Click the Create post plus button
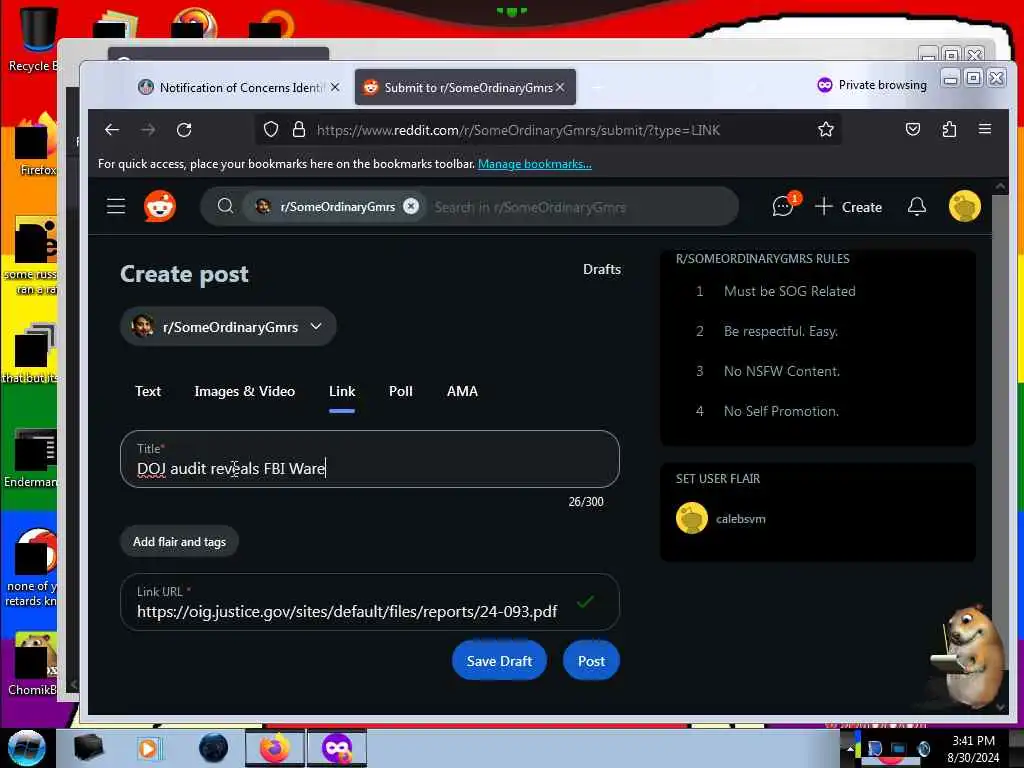This screenshot has width=1024, height=768. [x=848, y=207]
